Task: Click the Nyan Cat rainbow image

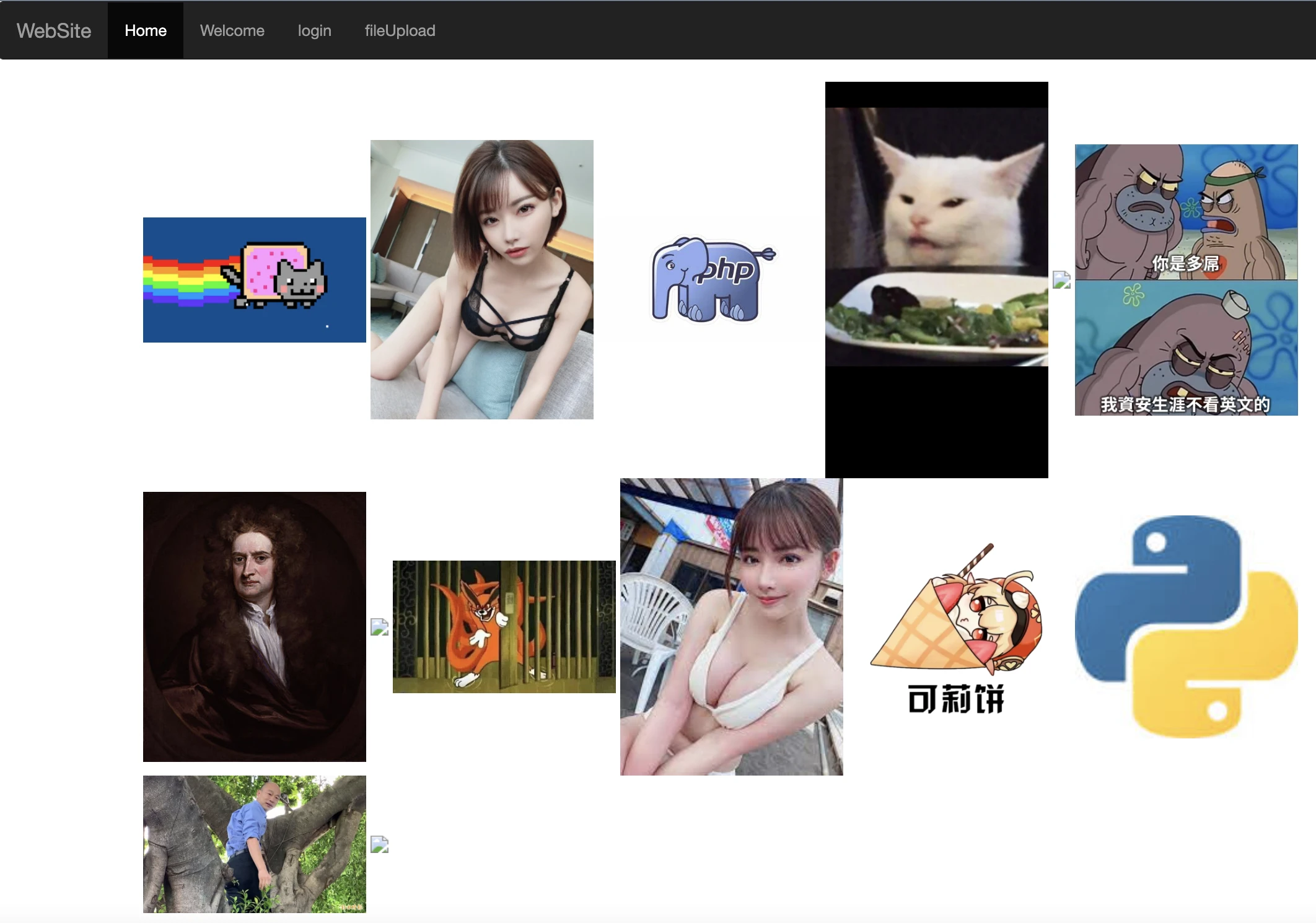Action: (x=254, y=279)
